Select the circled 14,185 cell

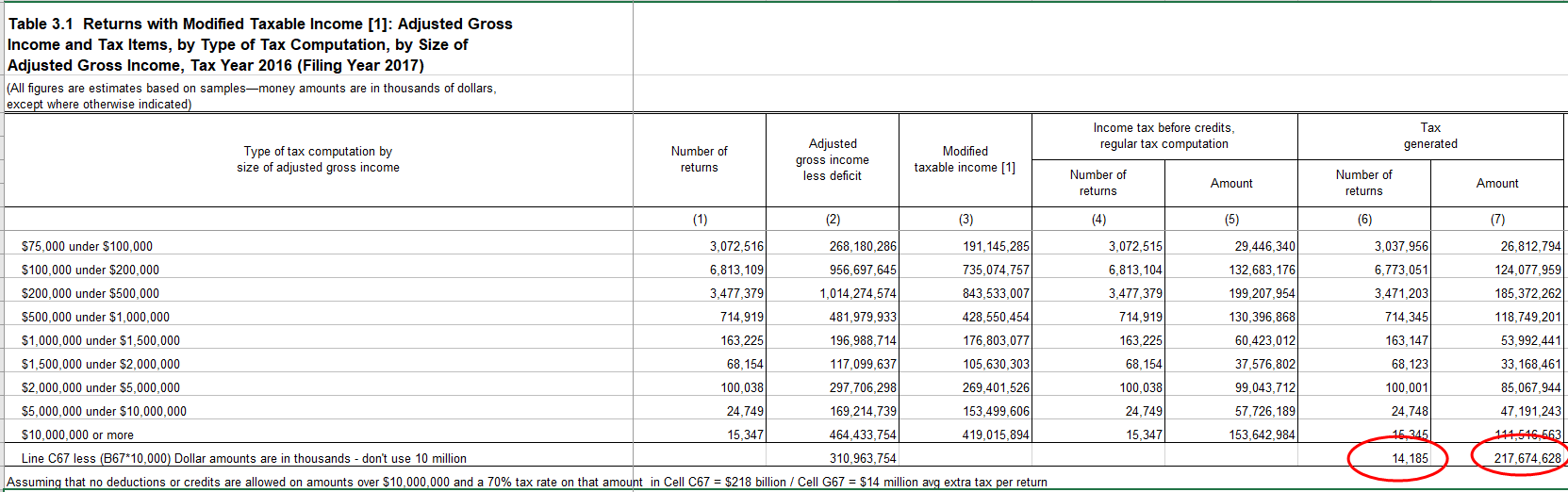tap(1410, 458)
